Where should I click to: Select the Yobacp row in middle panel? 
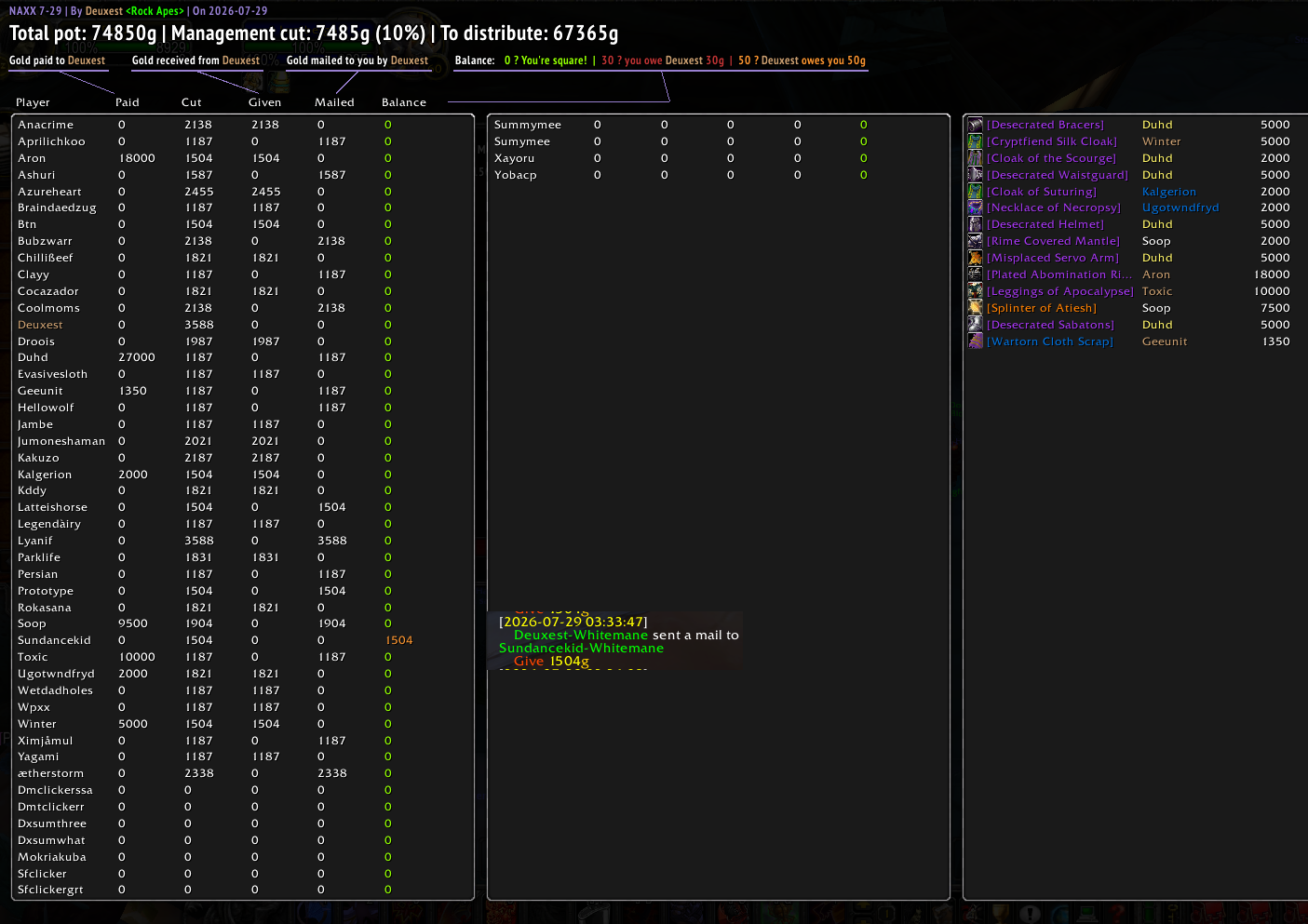coord(719,175)
